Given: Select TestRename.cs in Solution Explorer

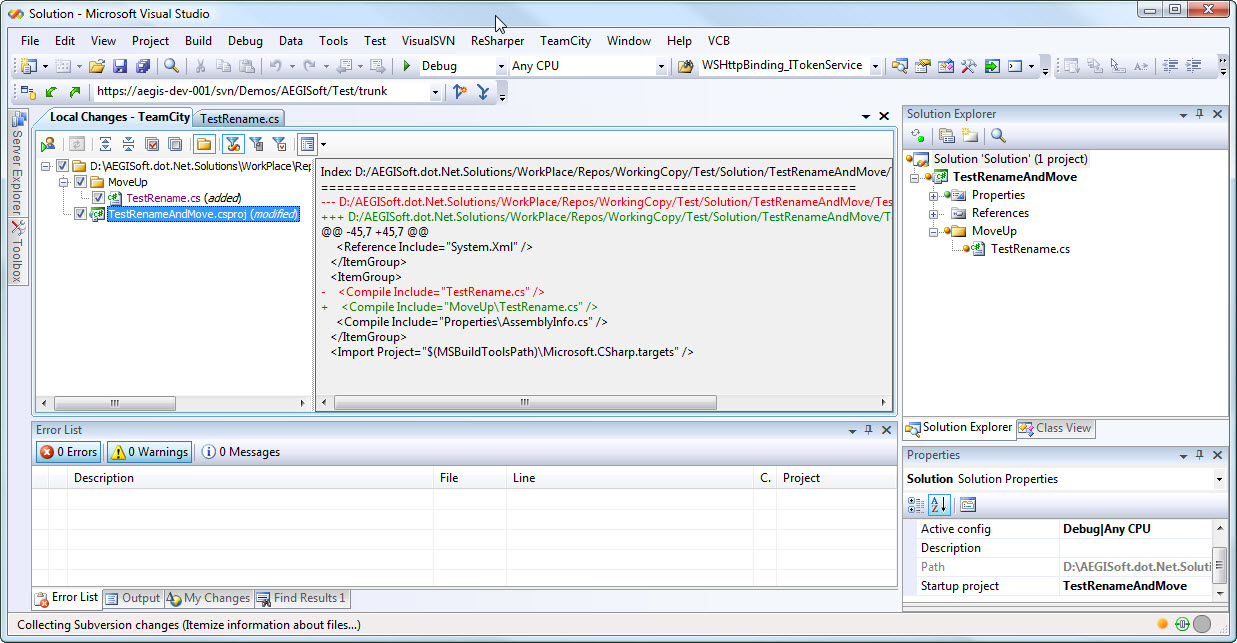Looking at the screenshot, I should click(1030, 249).
